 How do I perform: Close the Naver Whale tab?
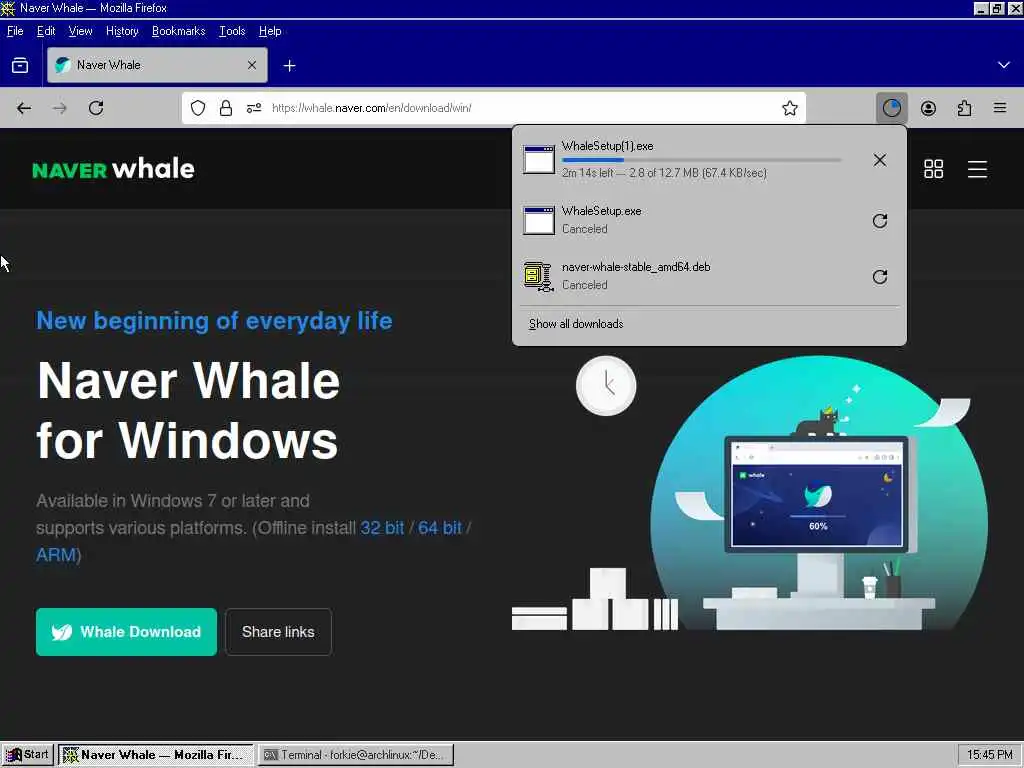click(x=251, y=65)
